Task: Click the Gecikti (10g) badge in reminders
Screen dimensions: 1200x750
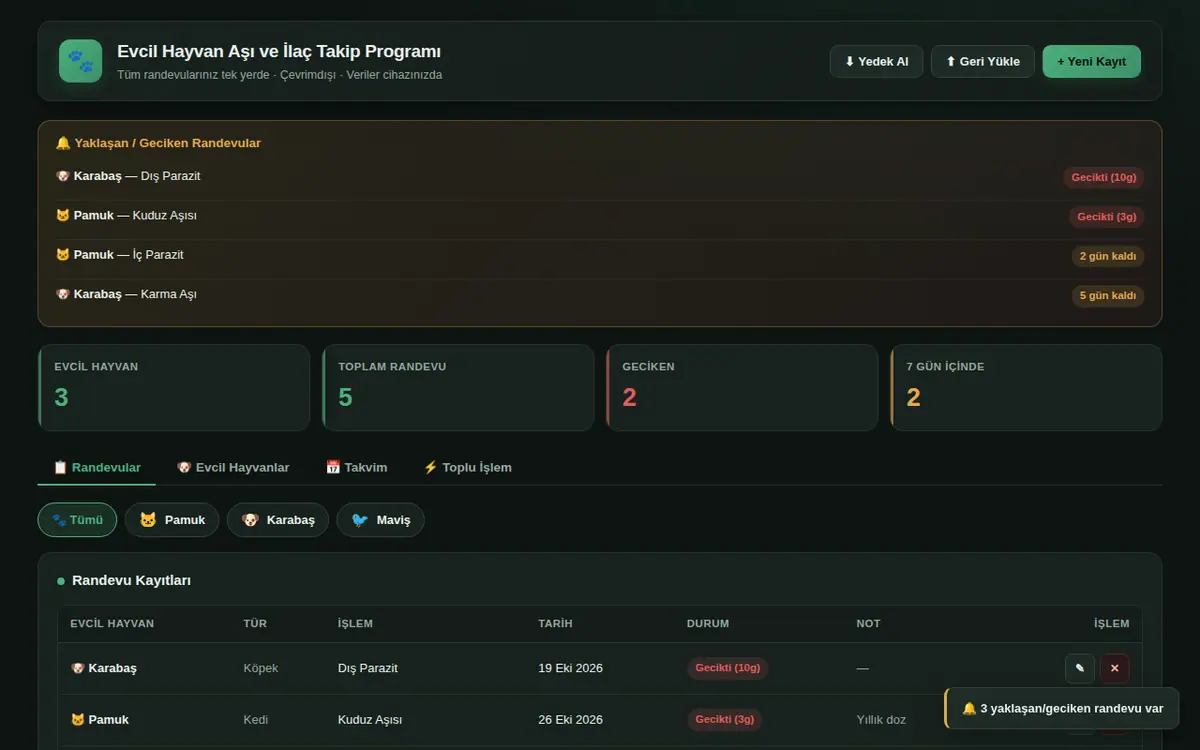Action: tap(1104, 177)
